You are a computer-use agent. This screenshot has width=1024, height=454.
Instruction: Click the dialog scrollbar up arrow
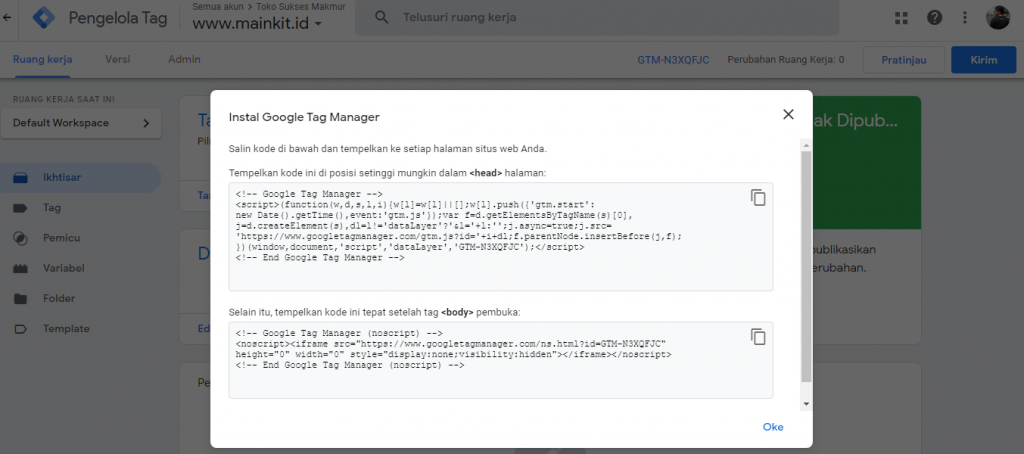tap(806, 145)
